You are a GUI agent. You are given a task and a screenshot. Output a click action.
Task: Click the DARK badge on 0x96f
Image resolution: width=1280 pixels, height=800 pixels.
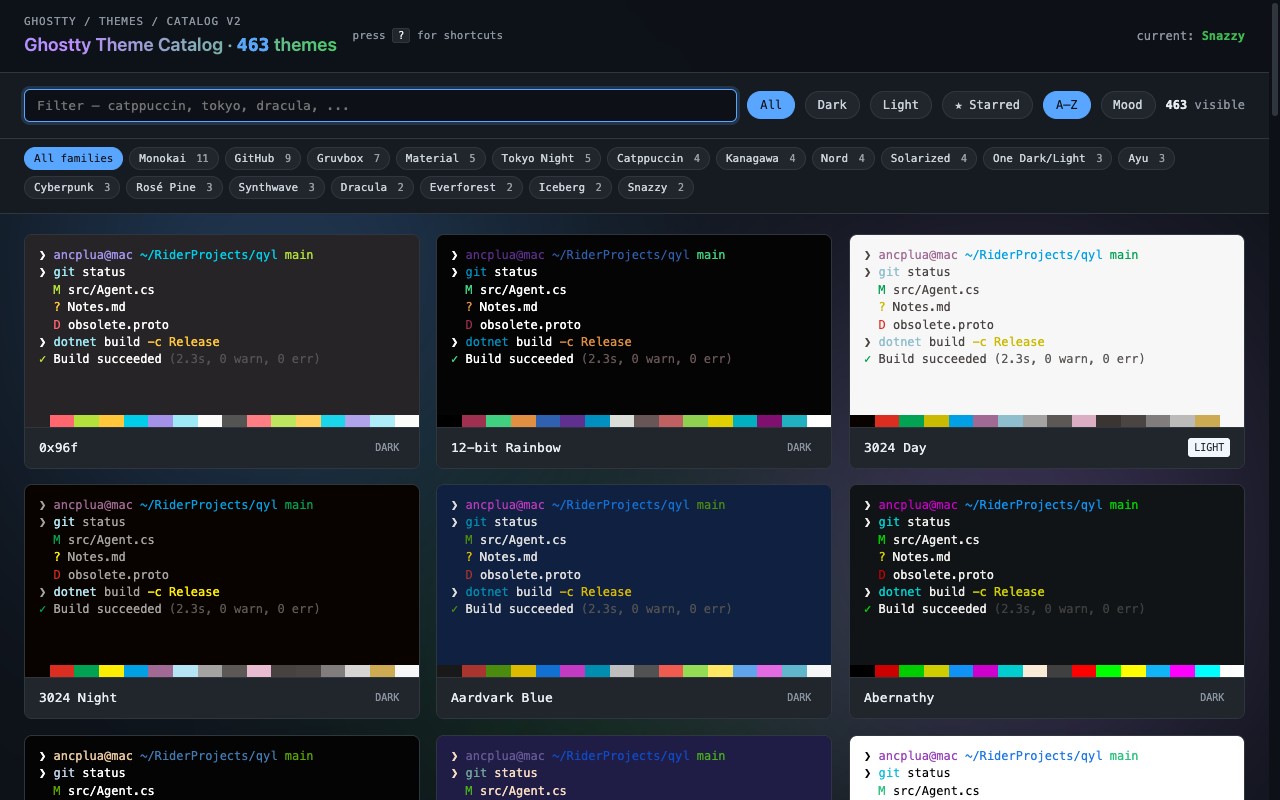(x=387, y=447)
